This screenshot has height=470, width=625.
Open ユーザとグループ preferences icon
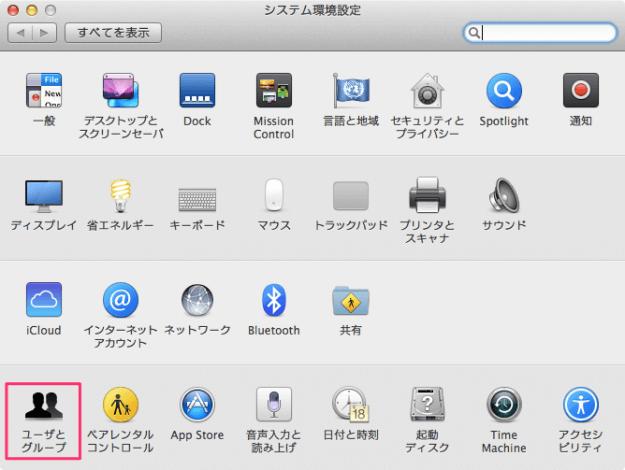tap(44, 405)
